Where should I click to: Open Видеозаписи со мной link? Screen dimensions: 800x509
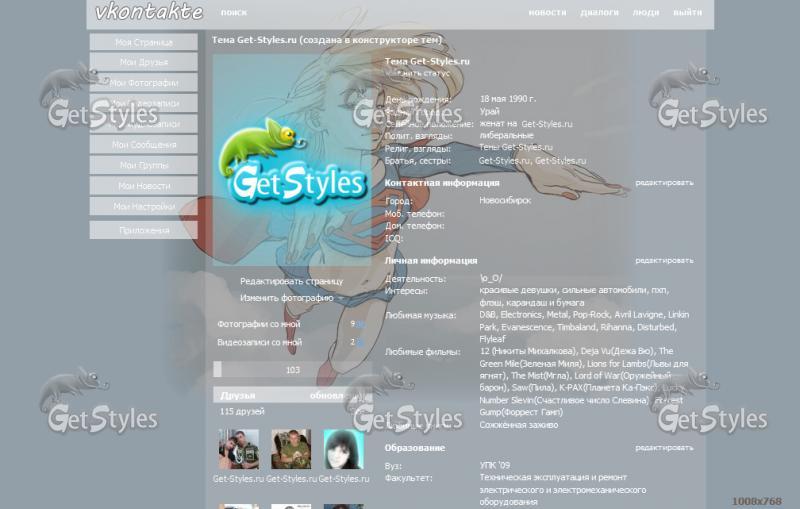[259, 342]
